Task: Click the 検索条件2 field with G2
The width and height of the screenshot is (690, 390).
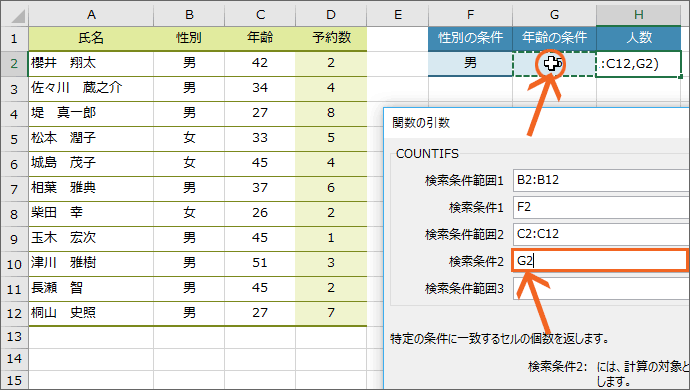Action: [601, 261]
